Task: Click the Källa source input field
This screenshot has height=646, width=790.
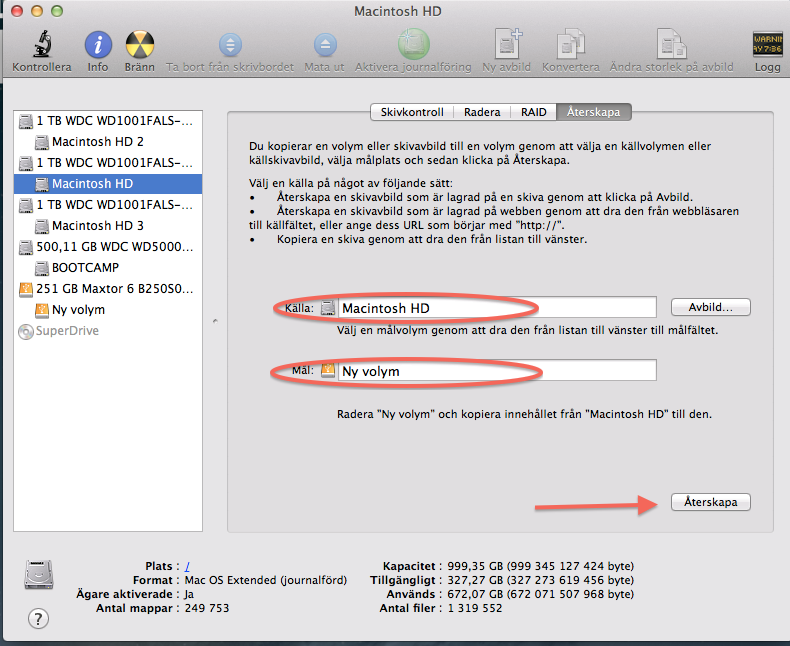Action: point(497,307)
